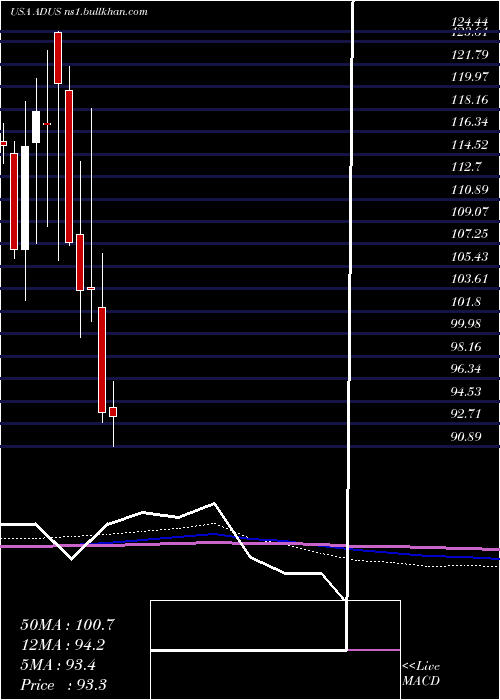Click the 114.52 price axis label

[470, 145]
